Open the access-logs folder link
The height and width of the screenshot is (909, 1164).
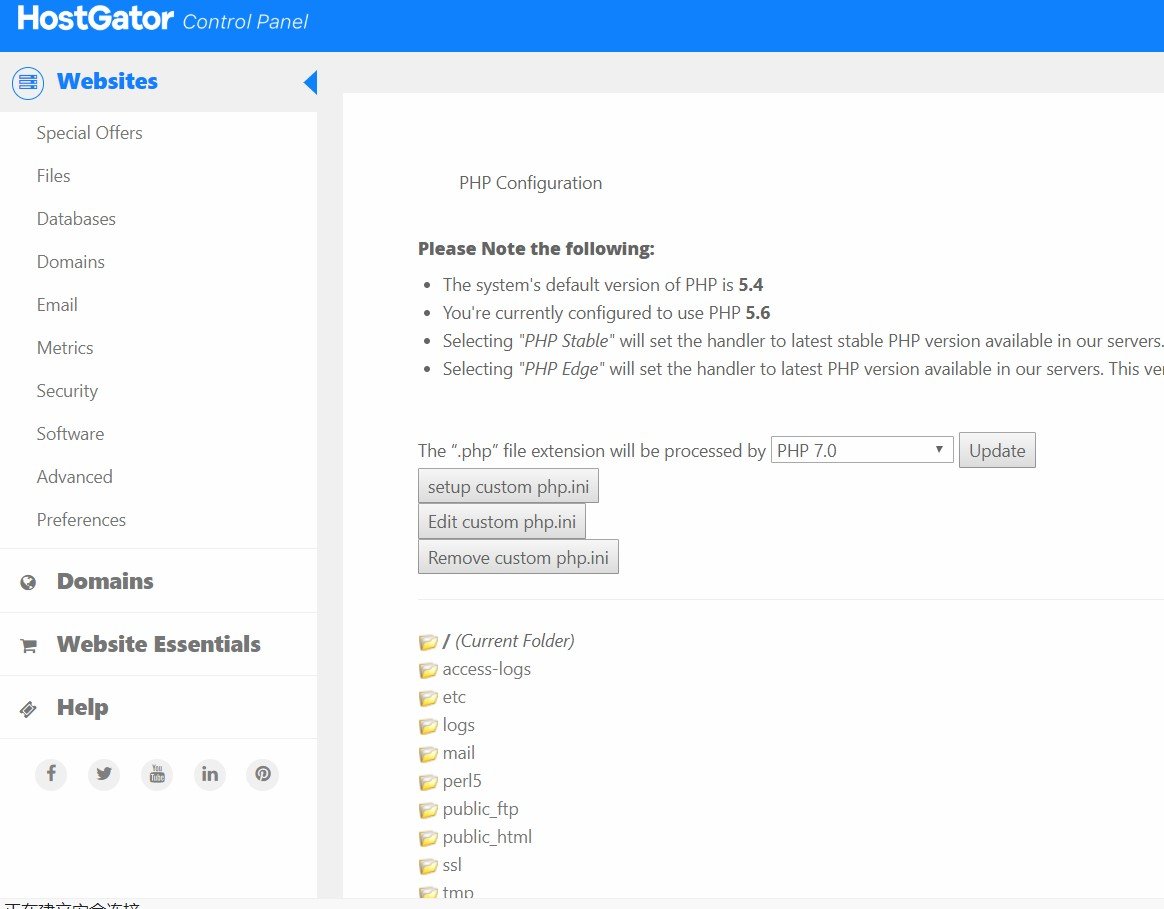[x=487, y=669]
